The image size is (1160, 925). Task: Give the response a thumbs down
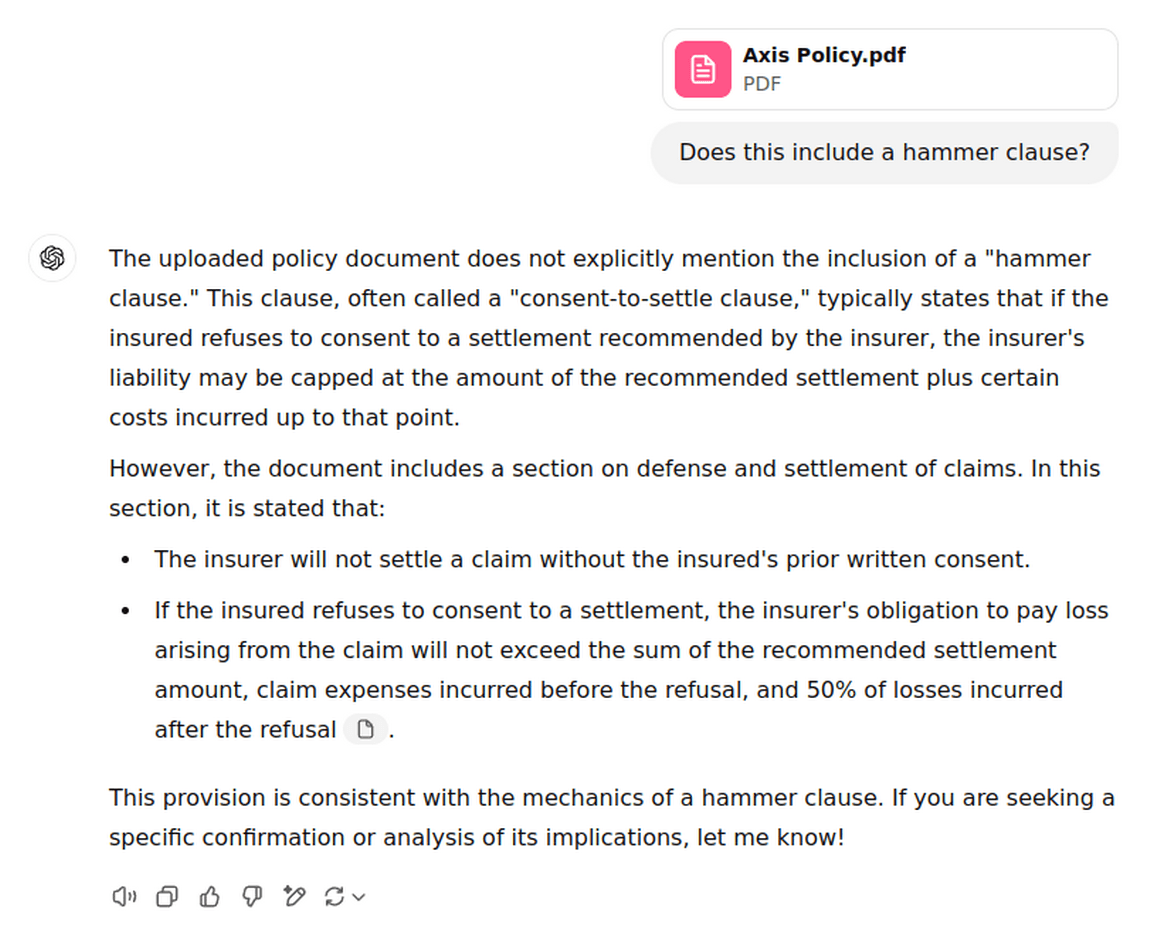(252, 897)
